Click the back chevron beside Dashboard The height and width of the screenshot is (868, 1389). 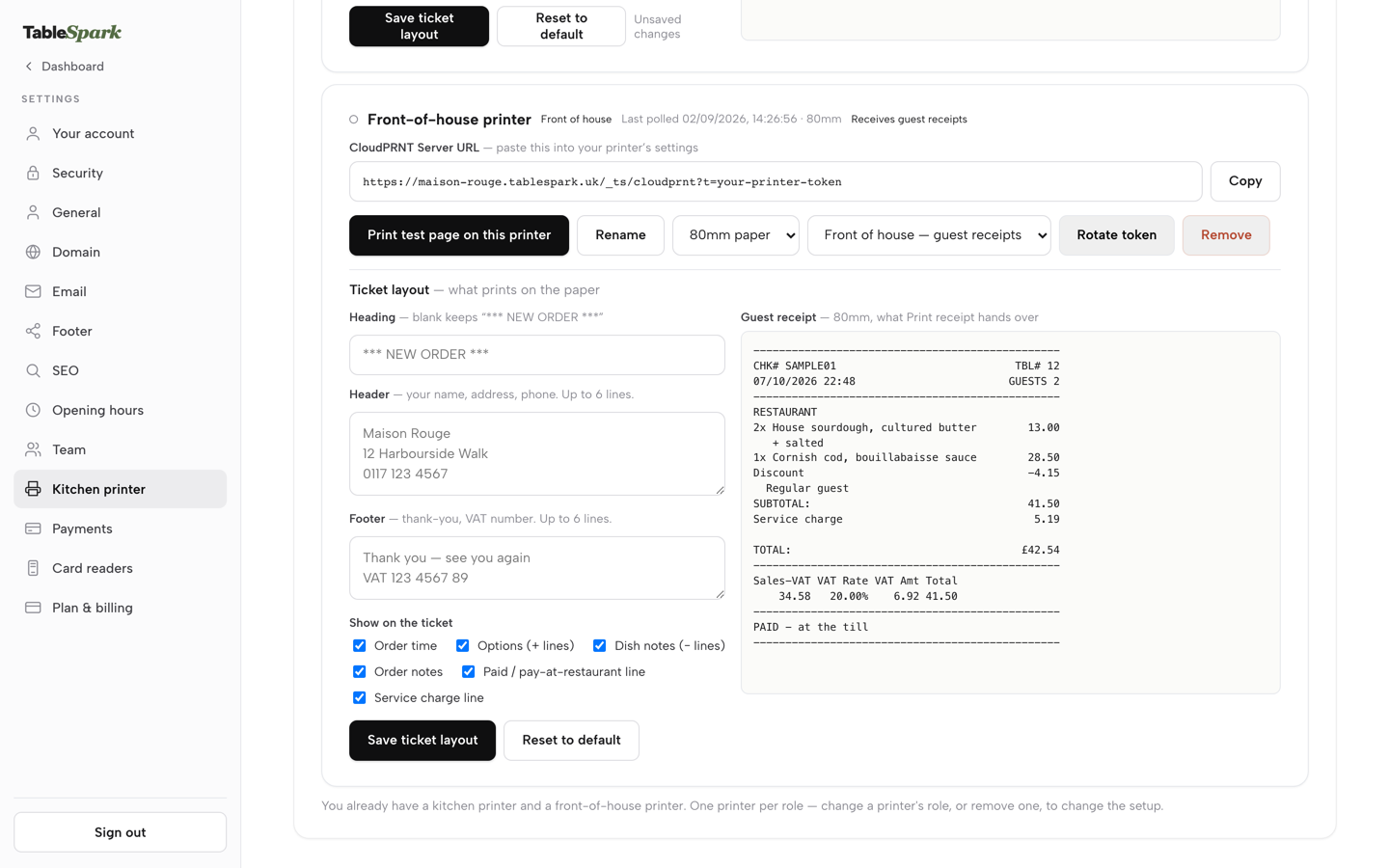click(x=29, y=67)
